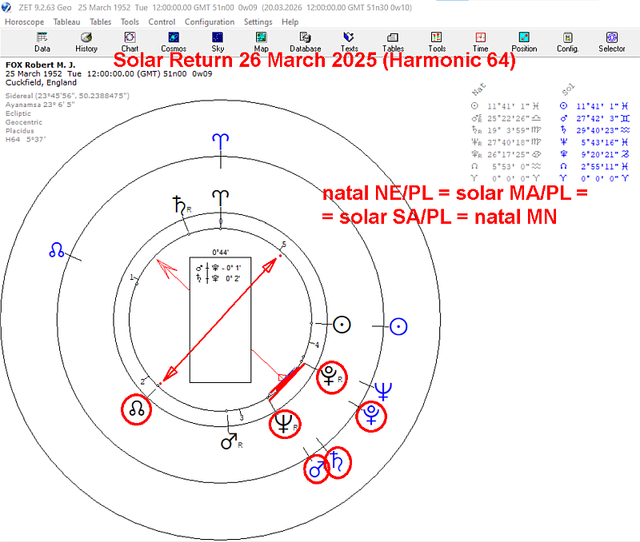Screen dimensions: 640x542
Task: Click the Geocentric setting label
Action: tap(24, 122)
